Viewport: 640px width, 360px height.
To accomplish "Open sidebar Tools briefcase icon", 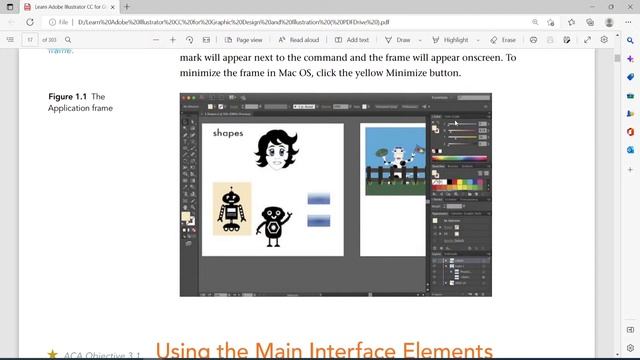I will coord(630,96).
